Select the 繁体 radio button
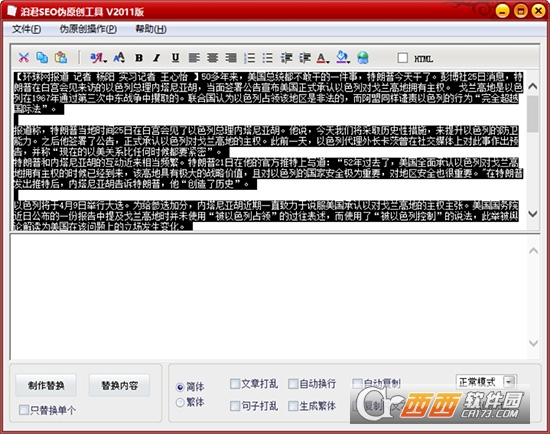Viewport: 550px width, 434px height. (x=180, y=402)
